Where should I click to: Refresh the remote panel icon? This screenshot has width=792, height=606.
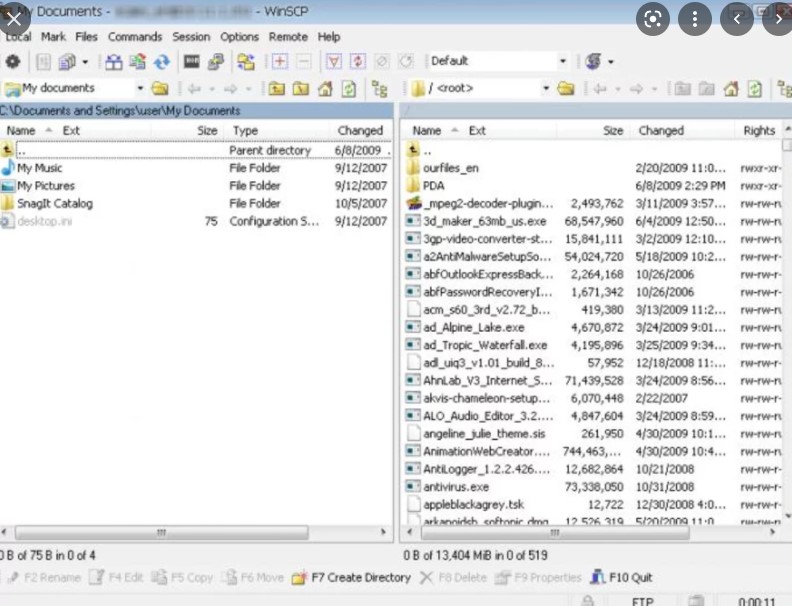[755, 89]
